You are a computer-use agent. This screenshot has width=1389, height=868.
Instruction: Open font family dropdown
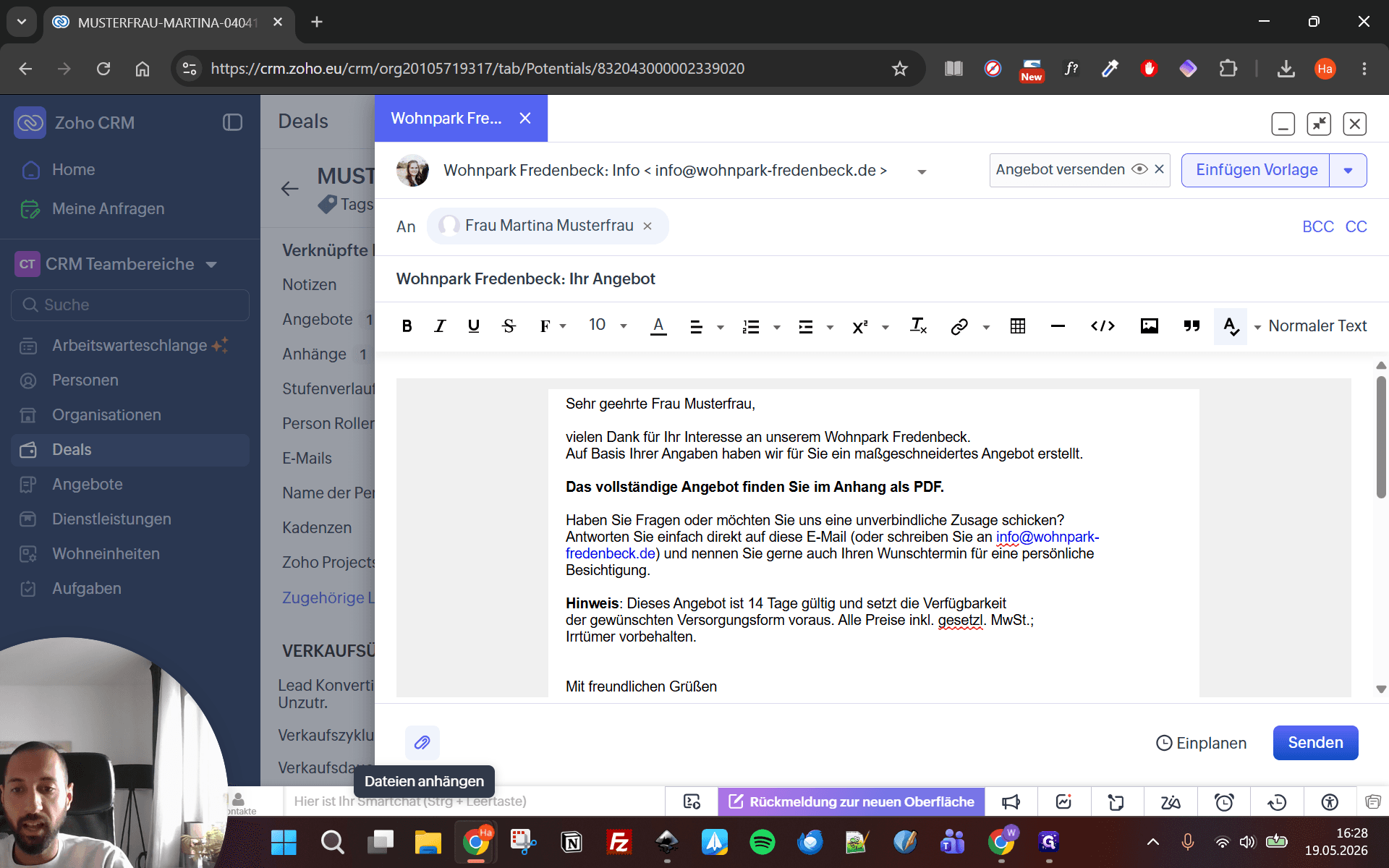553,326
